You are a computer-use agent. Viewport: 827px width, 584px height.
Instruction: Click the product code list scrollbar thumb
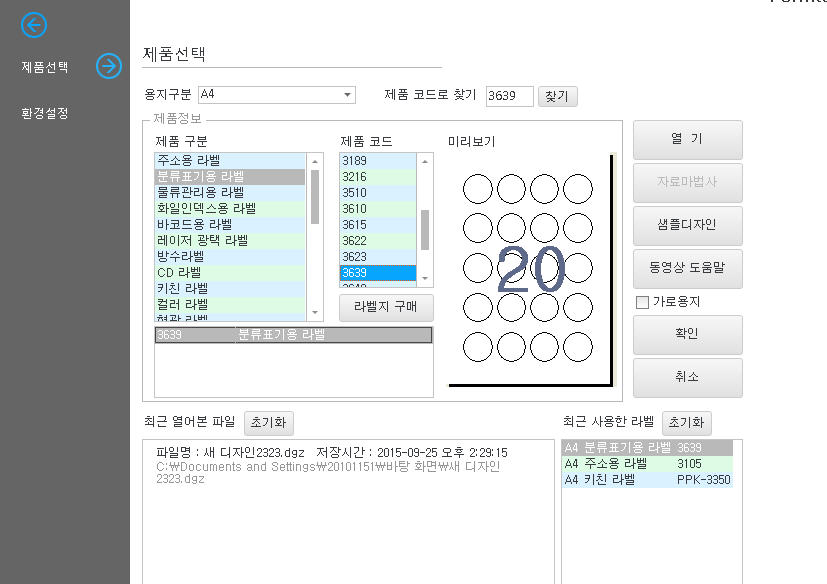[x=425, y=229]
